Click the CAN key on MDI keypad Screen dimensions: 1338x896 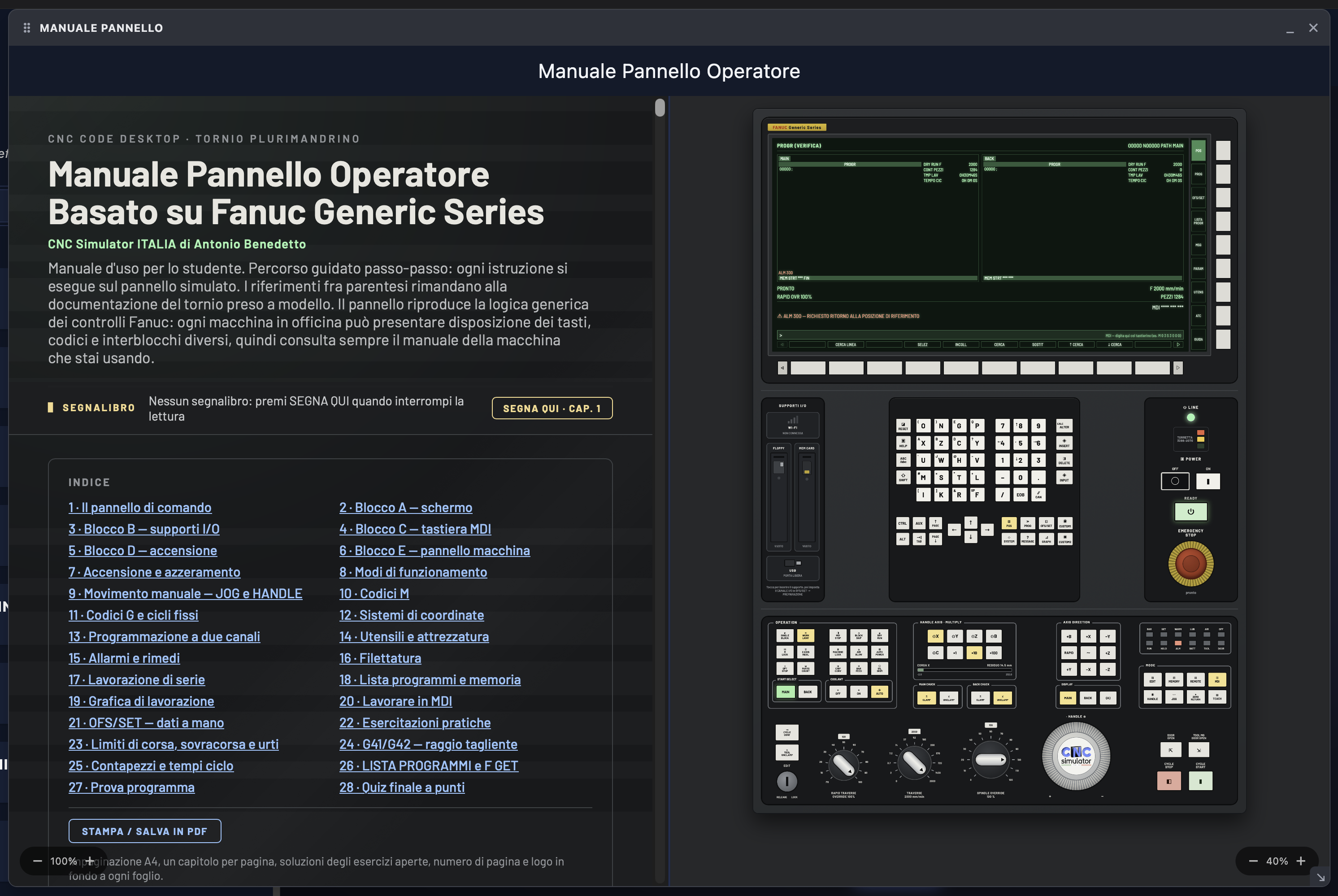1038,494
